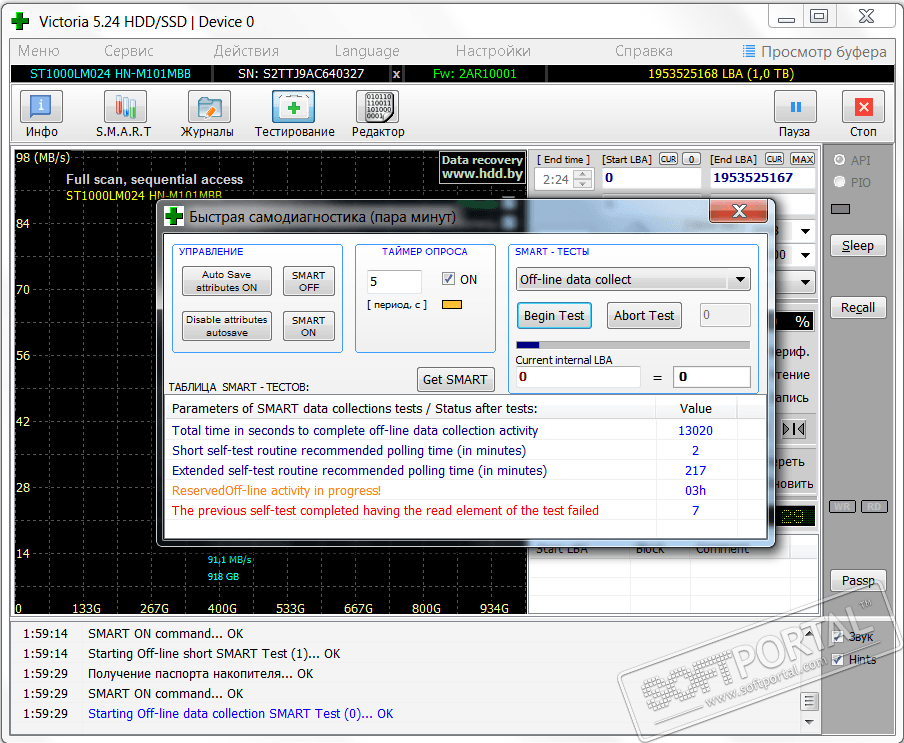904x743 pixels.
Task: Select the Extended self-test polling time row
Action: click(465, 471)
